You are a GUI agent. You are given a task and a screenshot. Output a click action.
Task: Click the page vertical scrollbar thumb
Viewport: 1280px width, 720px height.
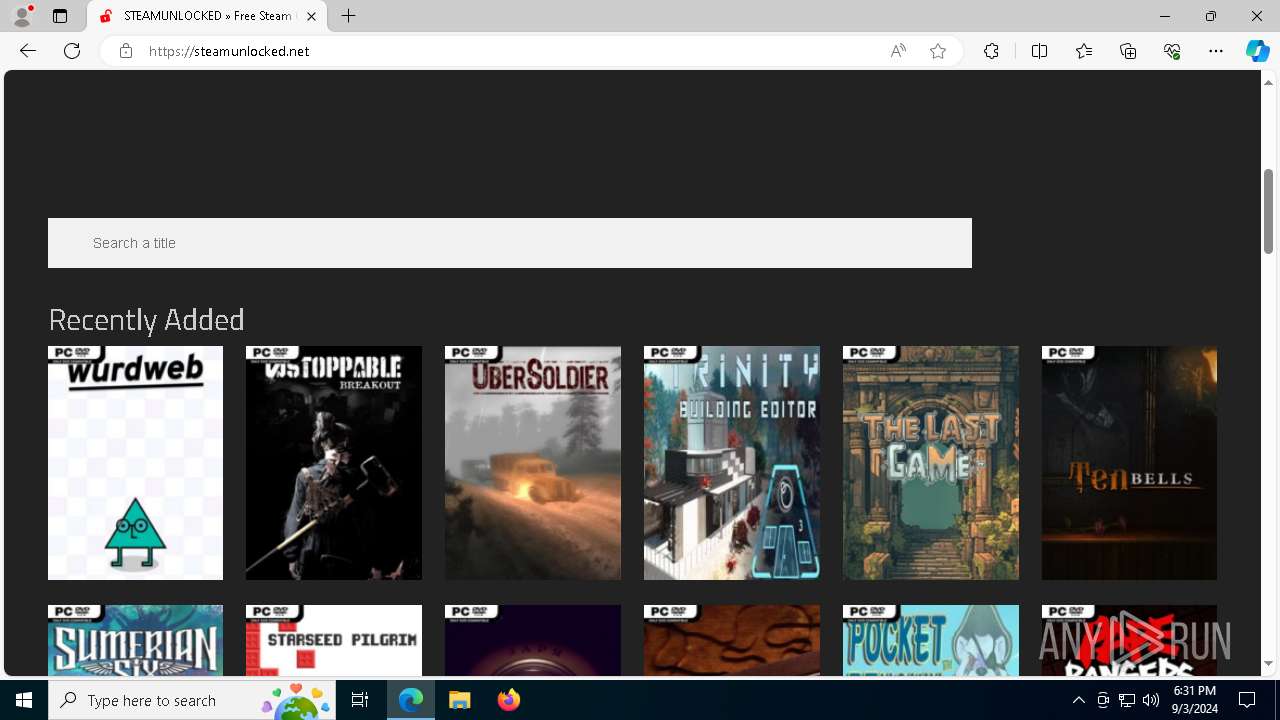tap(1268, 211)
